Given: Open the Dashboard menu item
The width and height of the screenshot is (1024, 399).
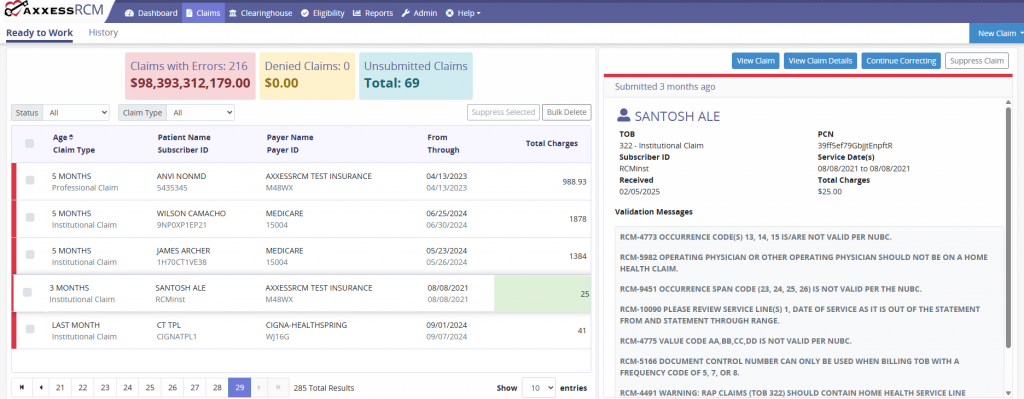Looking at the screenshot, I should [x=151, y=13].
